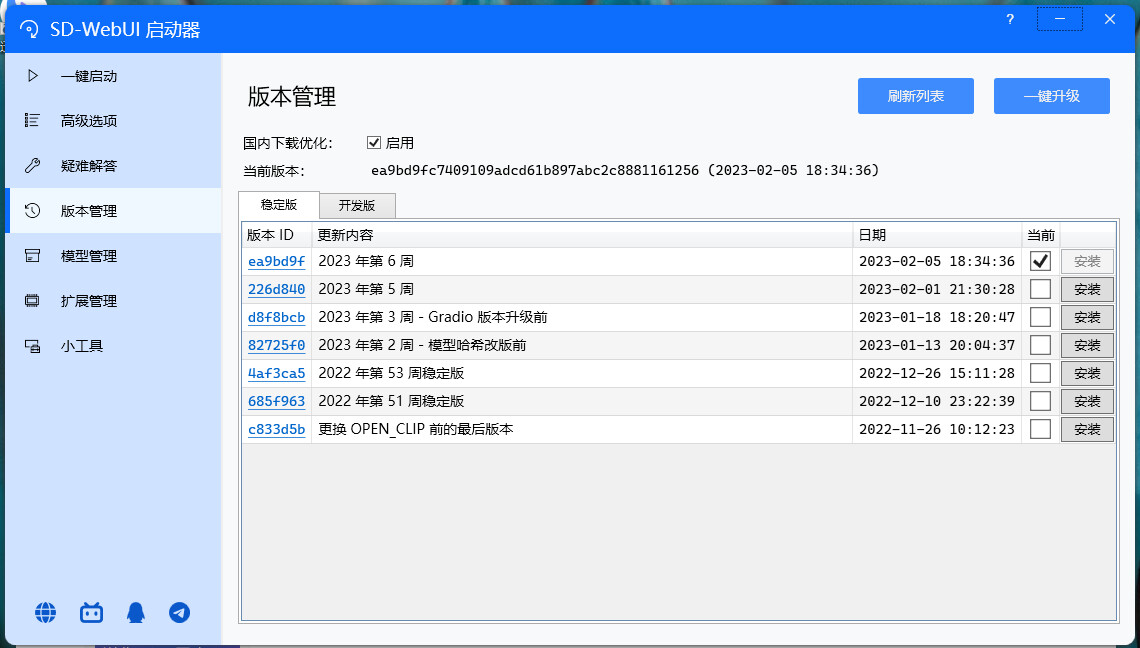The width and height of the screenshot is (1140, 648).
Task: Open the Bilibili icon at bottom
Action: (91, 612)
